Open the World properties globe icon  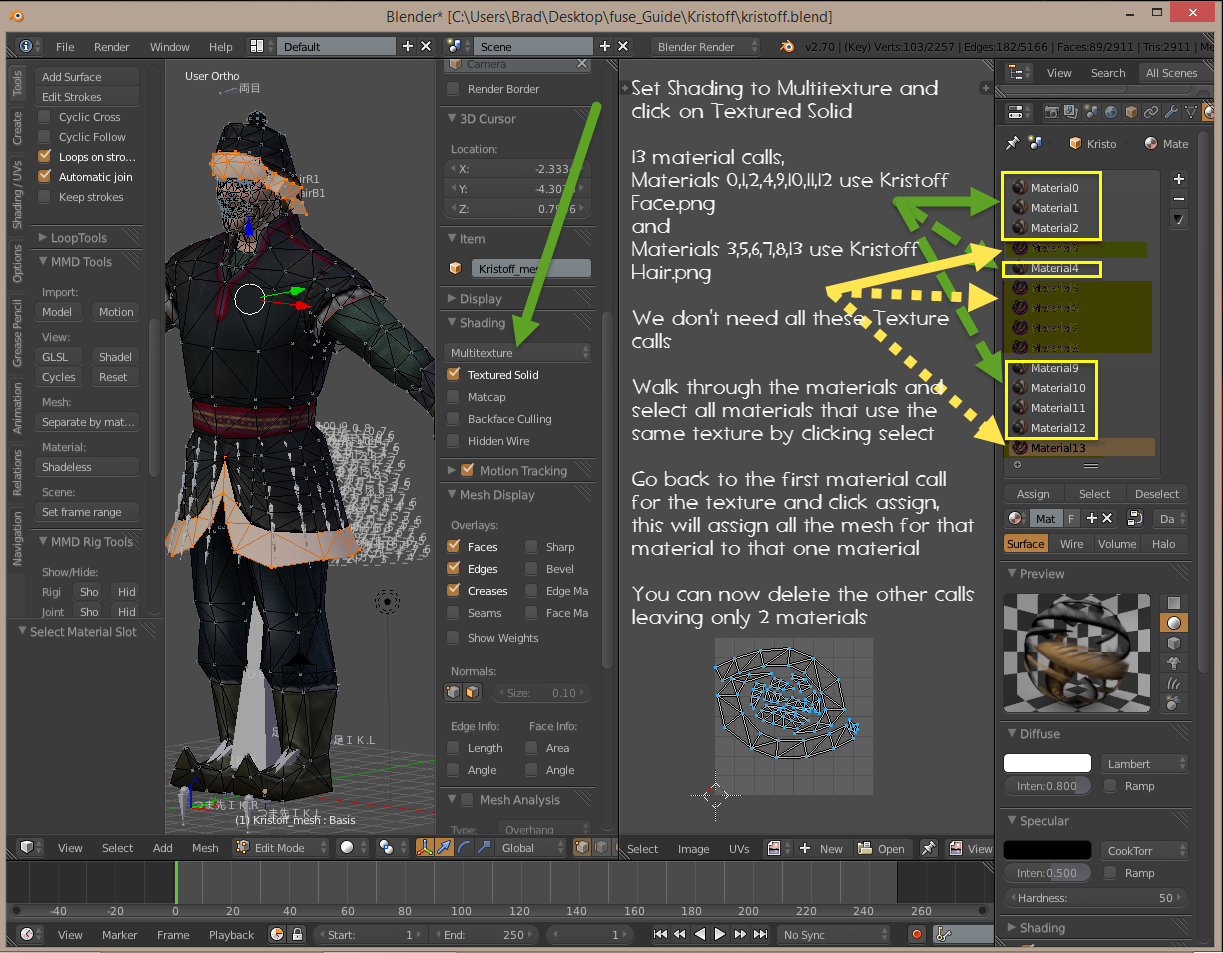pyautogui.click(x=1111, y=112)
